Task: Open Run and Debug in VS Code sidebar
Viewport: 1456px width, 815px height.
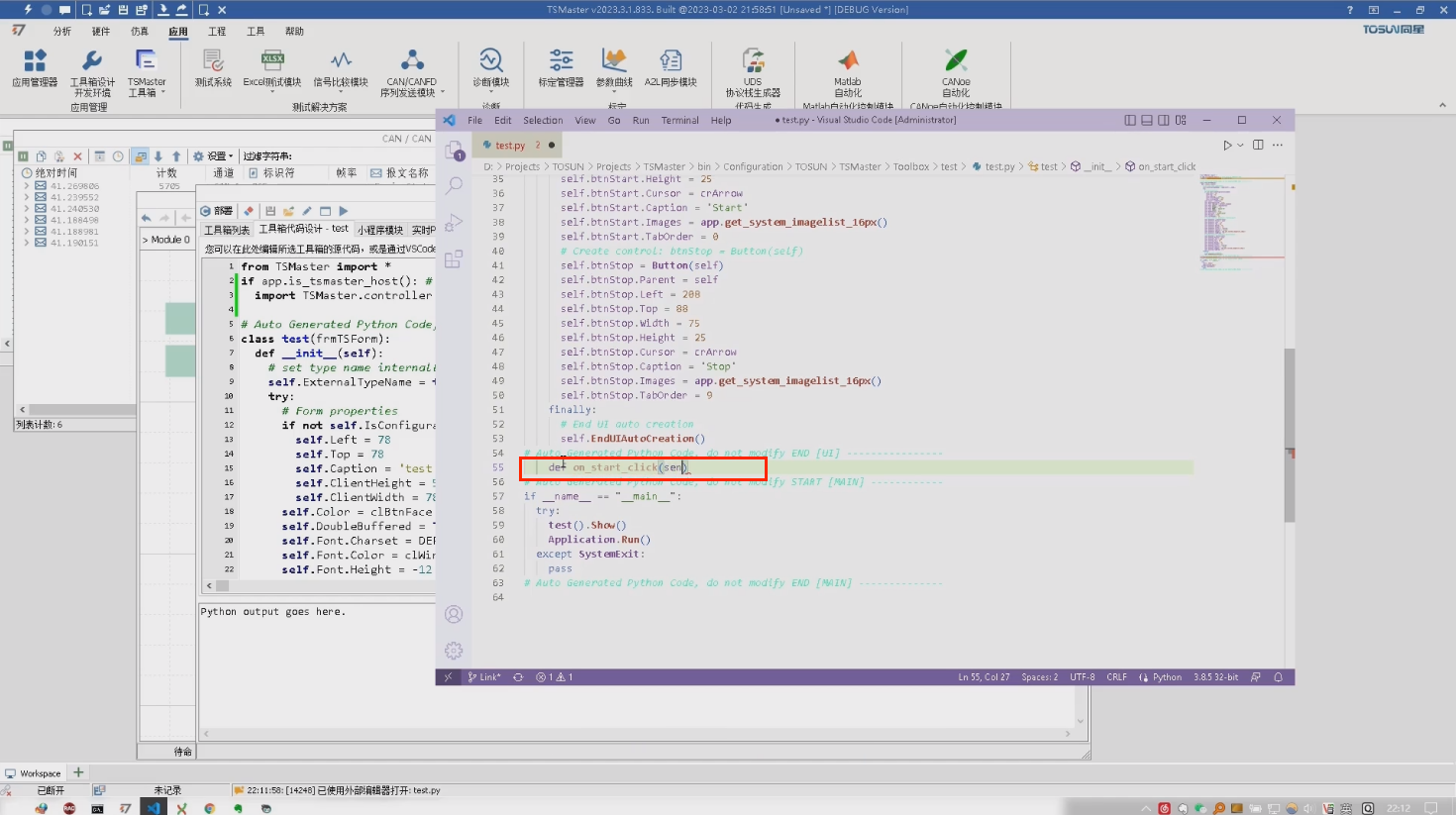Action: point(453,222)
